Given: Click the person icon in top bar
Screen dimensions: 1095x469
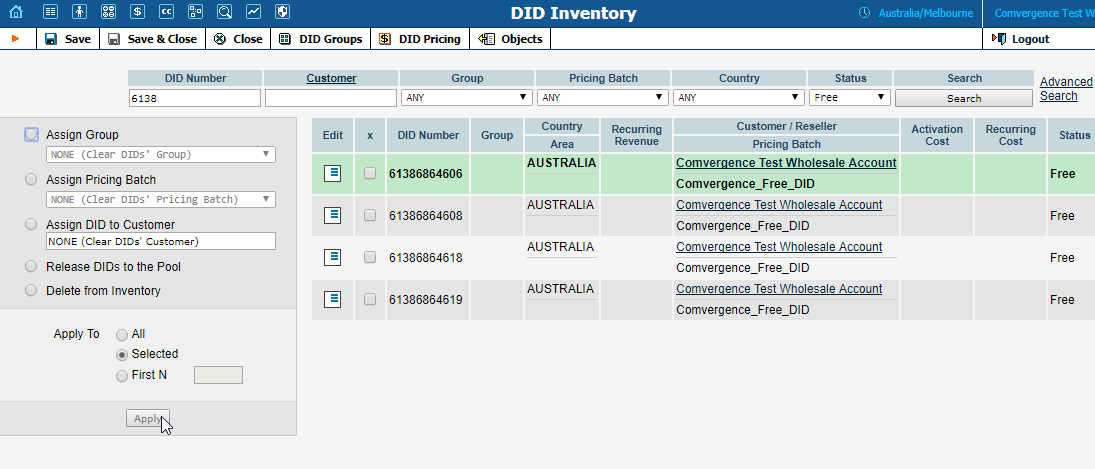Looking at the screenshot, I should 79,13.
